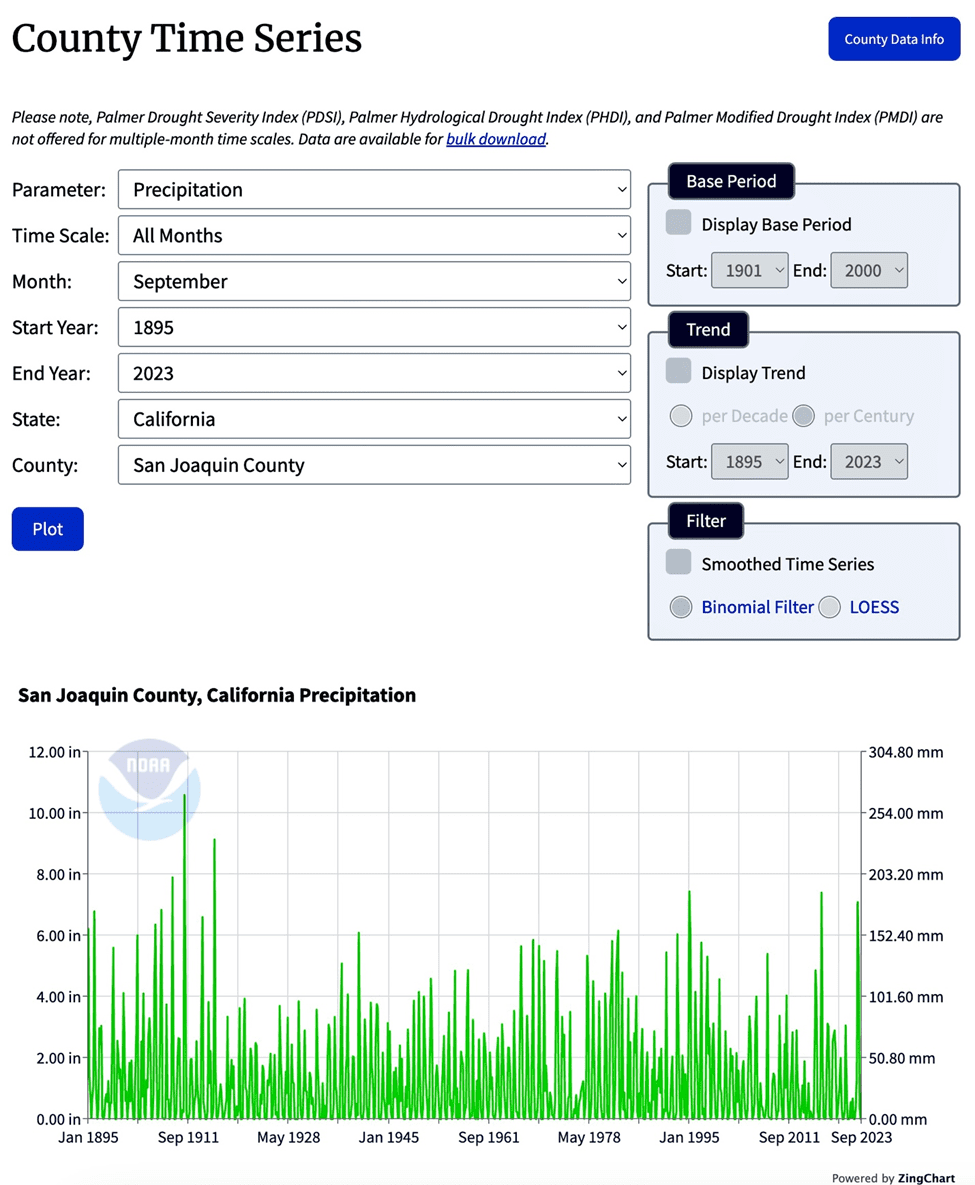Open the End Year 2023 dropdown
This screenshot has height=1185, width=975.
pyautogui.click(x=374, y=373)
